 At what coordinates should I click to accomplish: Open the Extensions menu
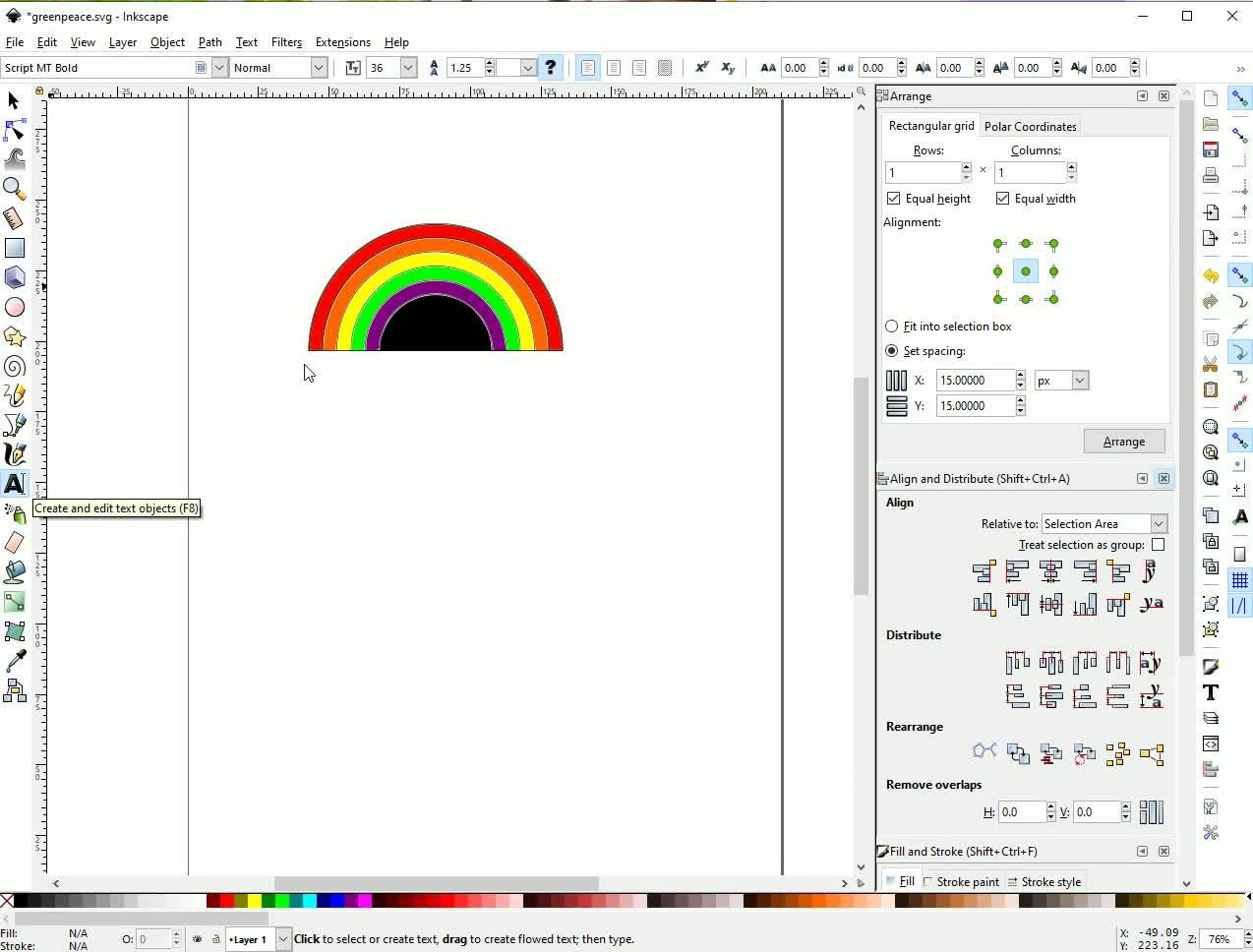(342, 42)
